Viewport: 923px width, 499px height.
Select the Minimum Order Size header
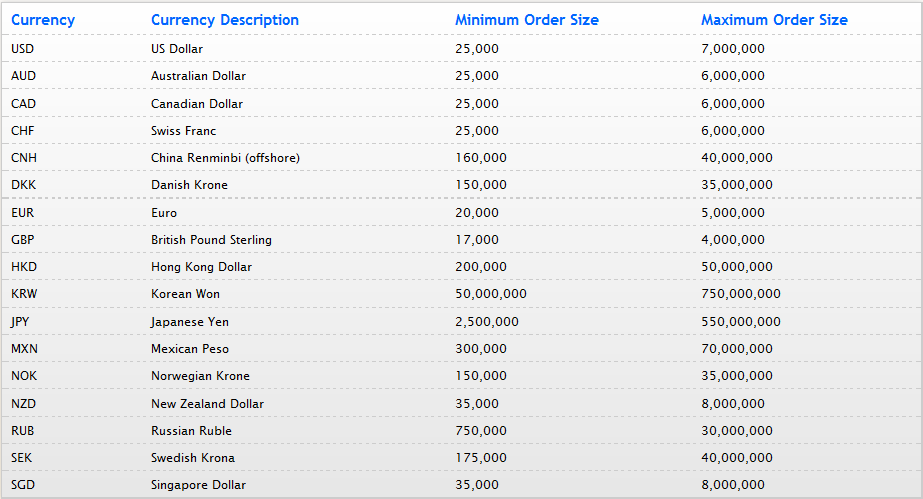[x=527, y=20]
